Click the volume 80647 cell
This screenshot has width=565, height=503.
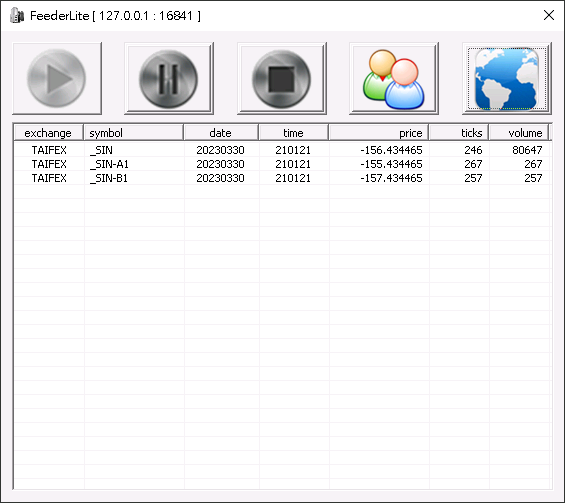(x=527, y=150)
